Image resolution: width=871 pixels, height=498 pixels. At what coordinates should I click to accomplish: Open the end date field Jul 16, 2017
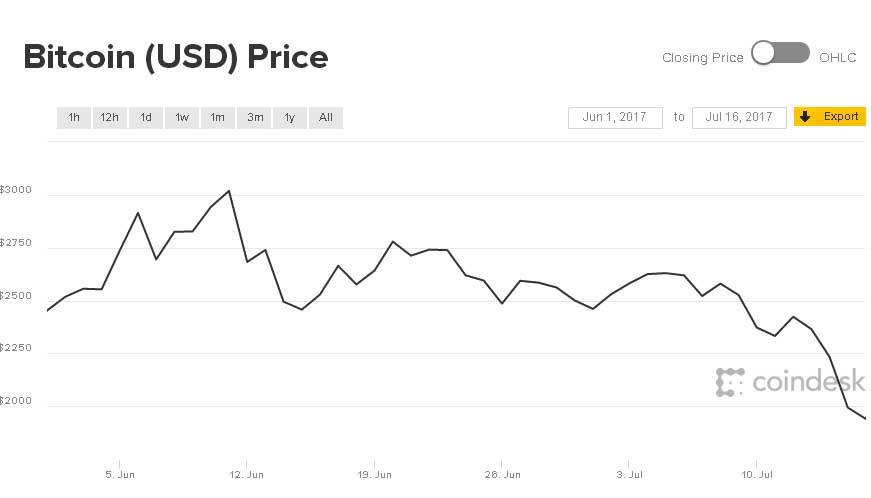[739, 118]
